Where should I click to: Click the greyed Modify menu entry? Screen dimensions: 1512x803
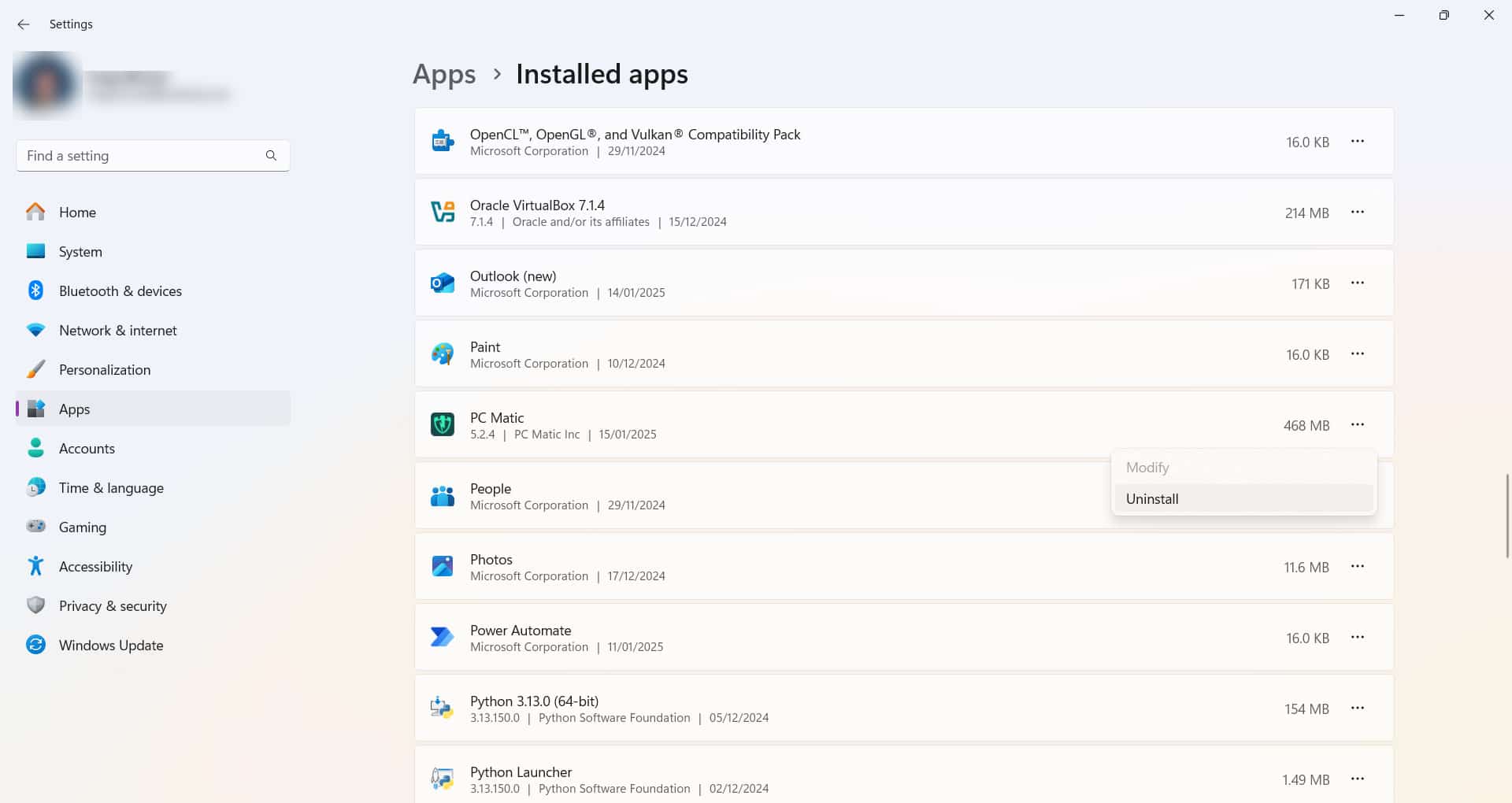[1243, 467]
